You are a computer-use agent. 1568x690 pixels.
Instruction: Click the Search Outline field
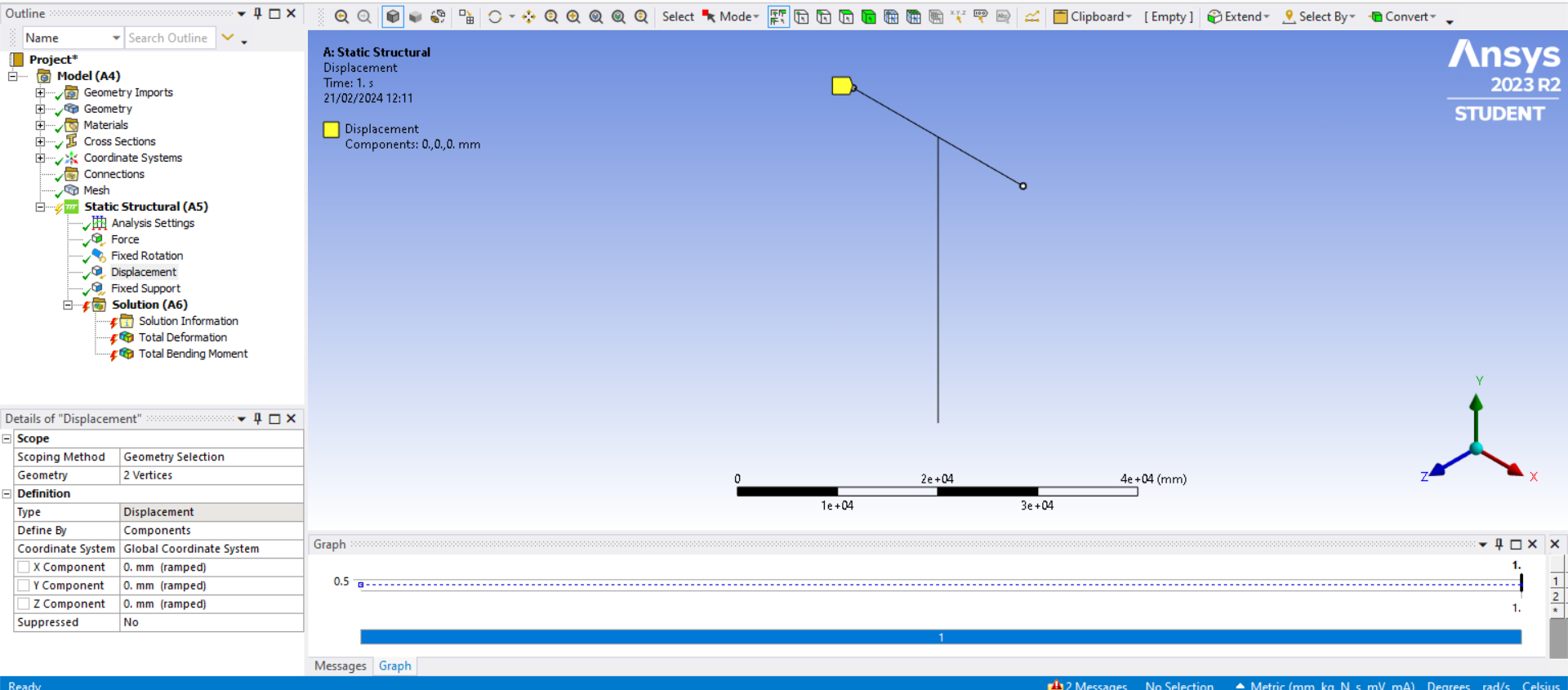pos(170,38)
